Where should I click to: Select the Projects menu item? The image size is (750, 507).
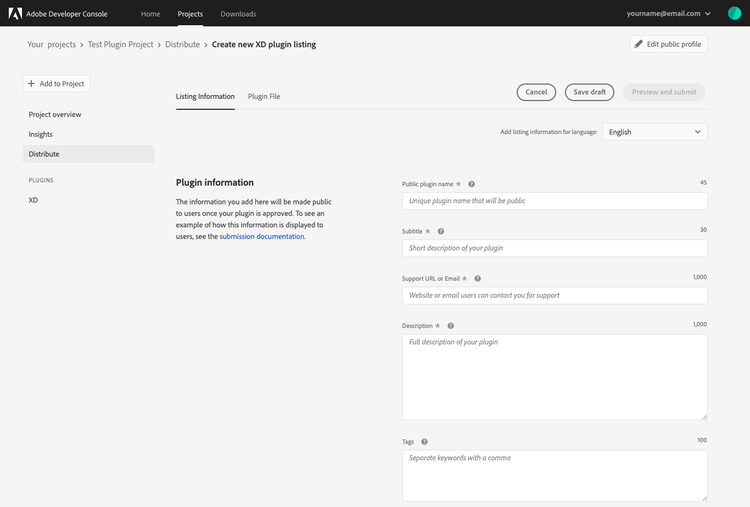click(x=190, y=14)
